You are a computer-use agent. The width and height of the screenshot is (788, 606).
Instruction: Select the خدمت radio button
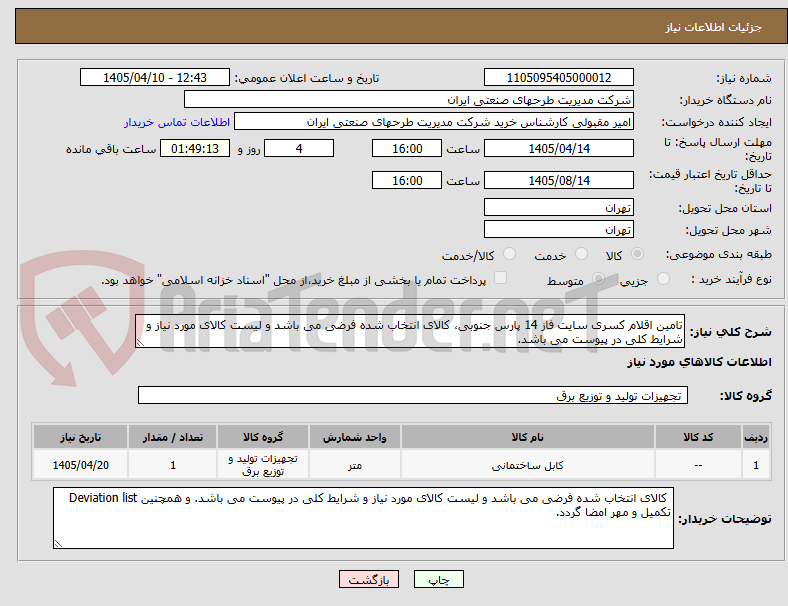pyautogui.click(x=581, y=254)
